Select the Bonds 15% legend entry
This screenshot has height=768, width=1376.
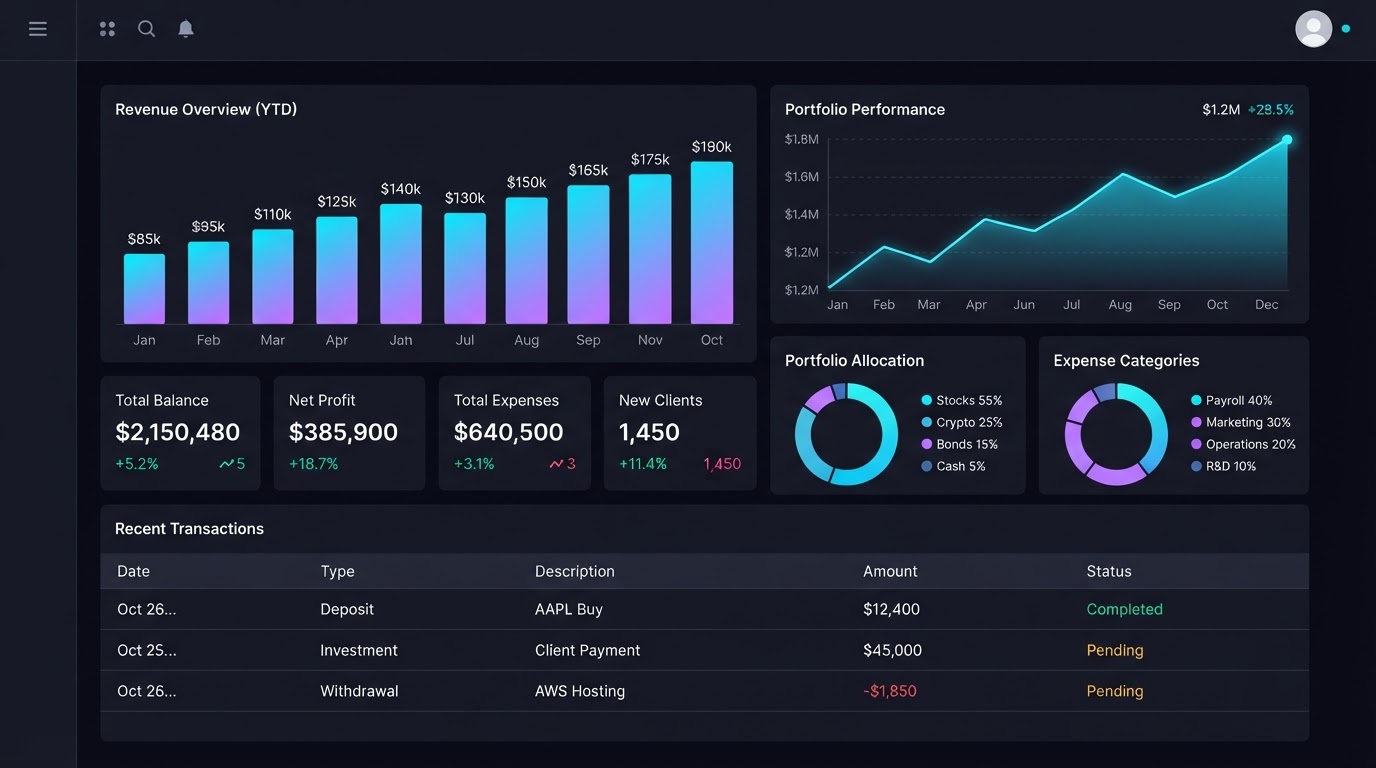[960, 444]
